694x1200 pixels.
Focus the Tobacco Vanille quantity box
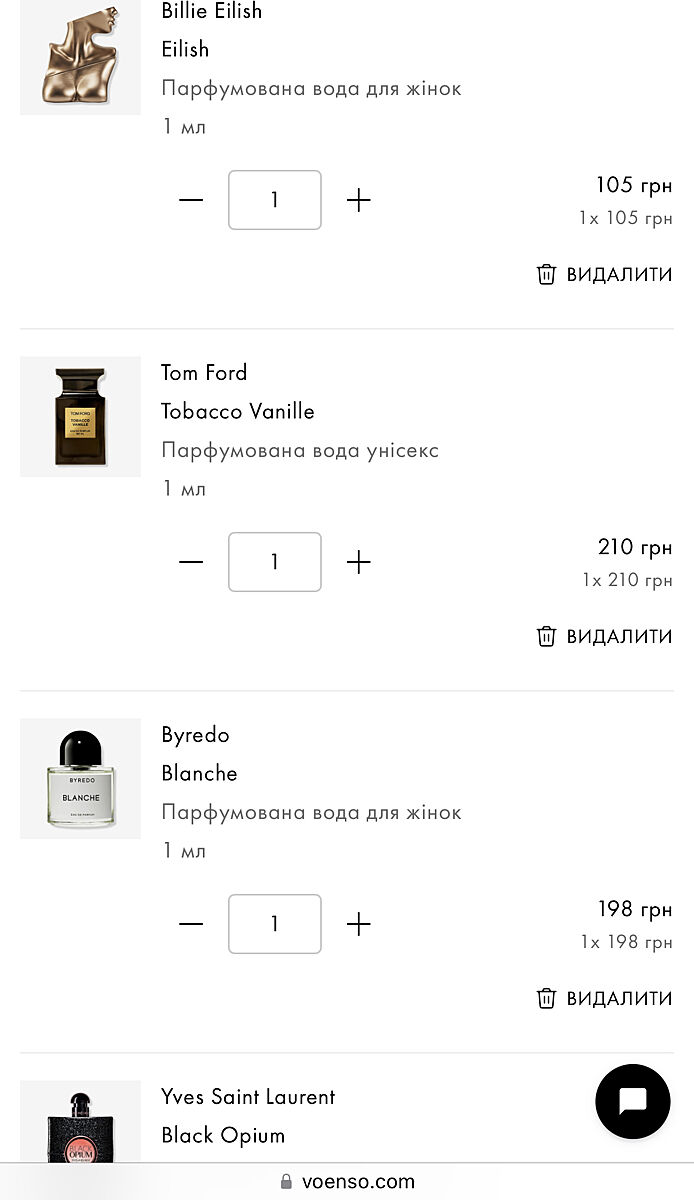click(x=275, y=562)
